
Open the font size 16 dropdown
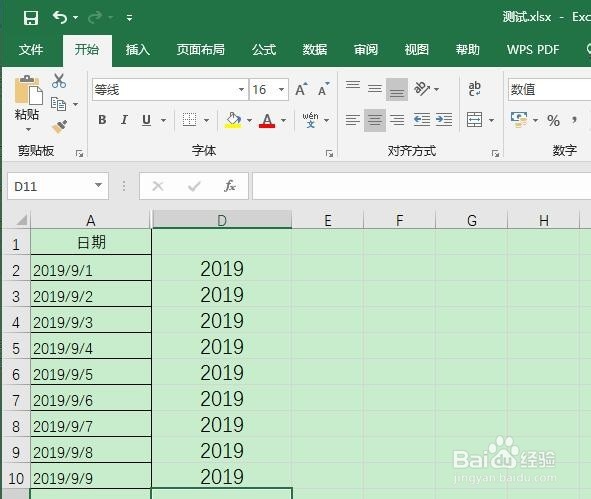(281, 90)
